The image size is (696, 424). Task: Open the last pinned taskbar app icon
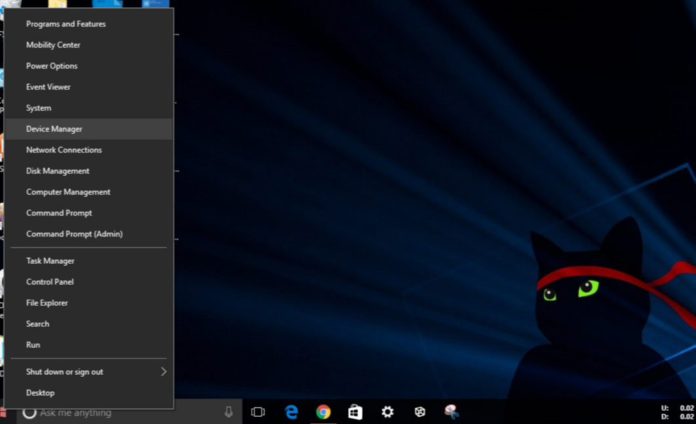451,412
